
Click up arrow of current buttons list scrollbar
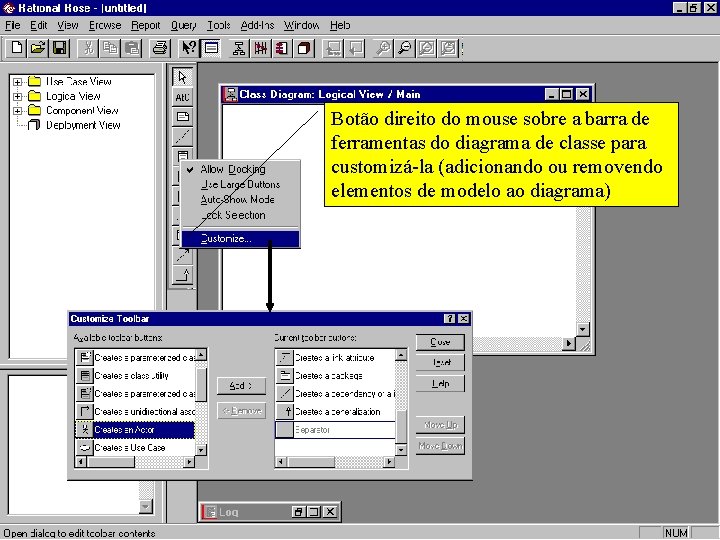401,355
